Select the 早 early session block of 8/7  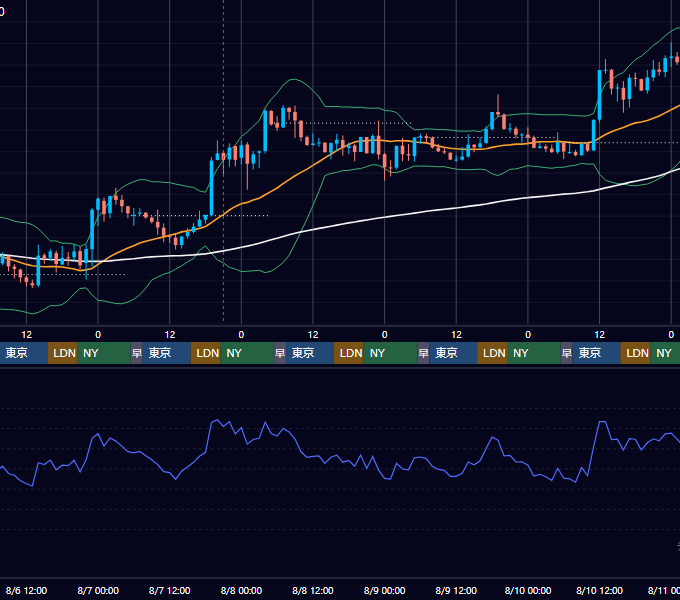[137, 353]
